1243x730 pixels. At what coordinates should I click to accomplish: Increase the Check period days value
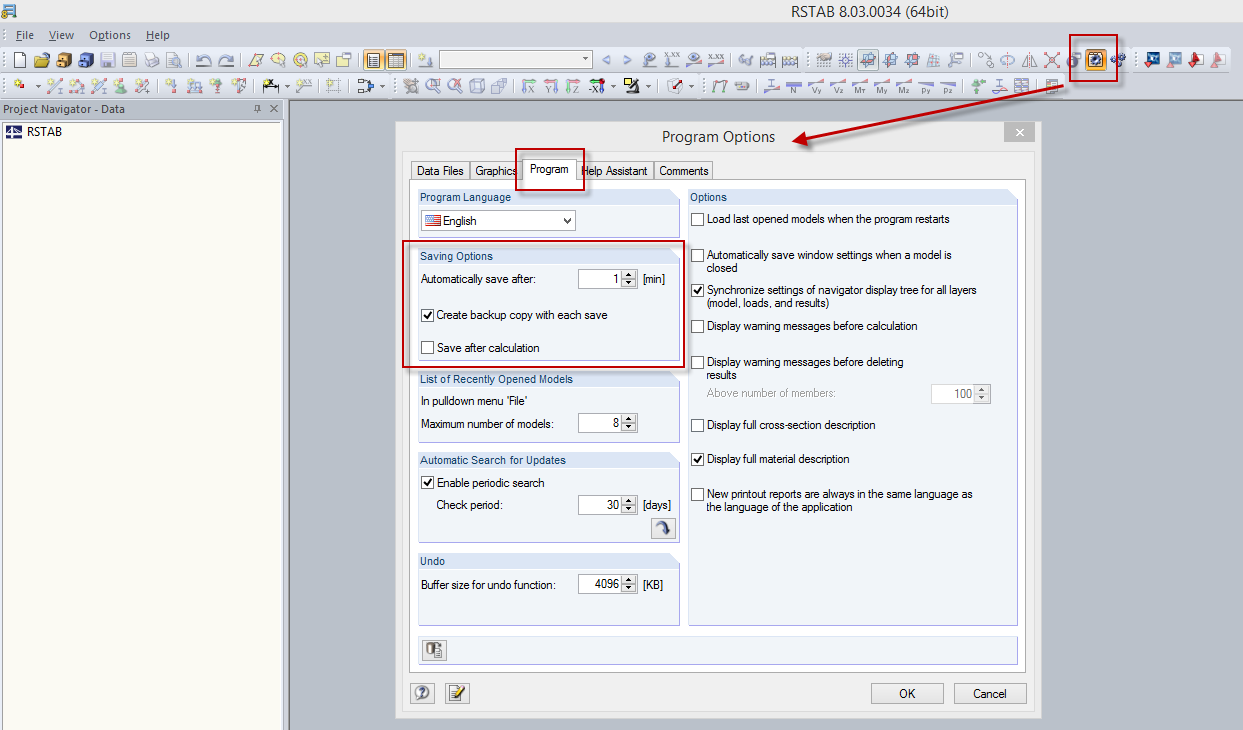coord(629,501)
